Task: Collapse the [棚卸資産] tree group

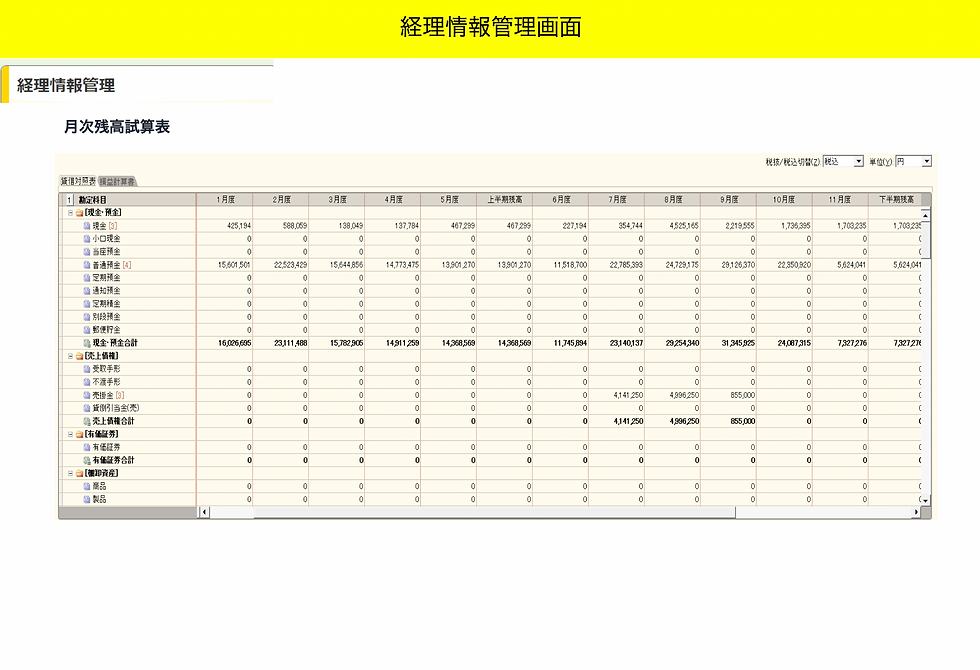Action: pos(70,473)
